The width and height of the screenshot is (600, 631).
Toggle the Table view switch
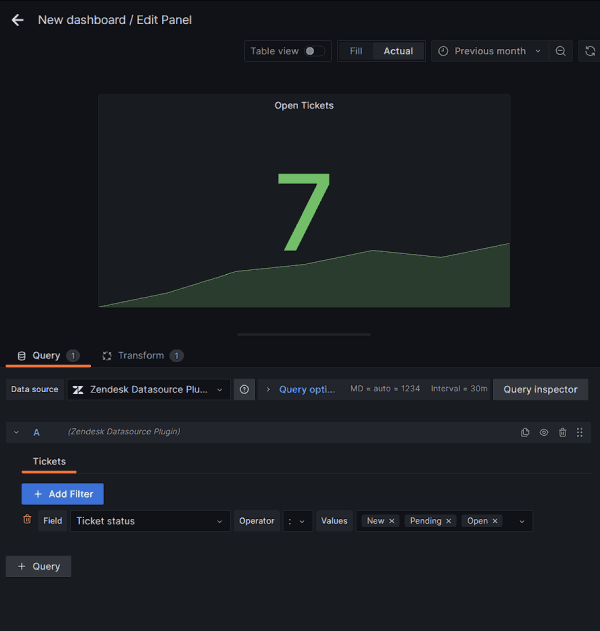(x=314, y=51)
